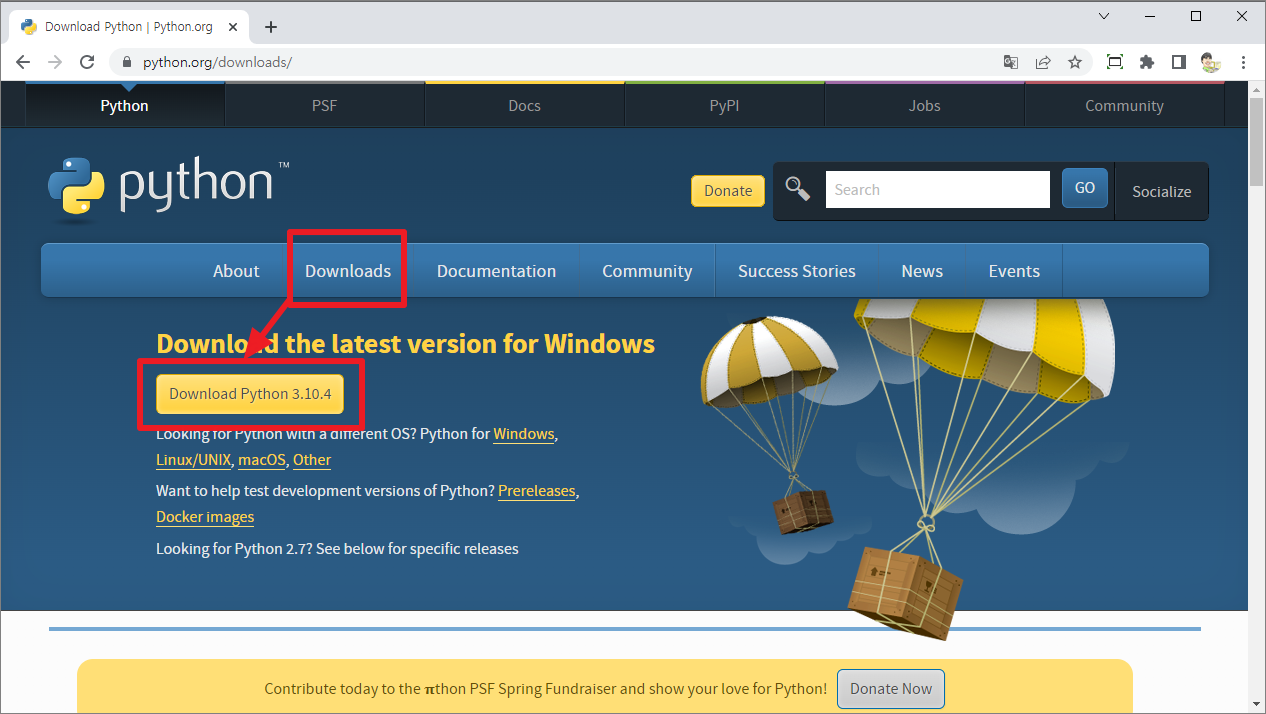Follow the Windows link
This screenshot has height=714, width=1266.
tap(524, 434)
